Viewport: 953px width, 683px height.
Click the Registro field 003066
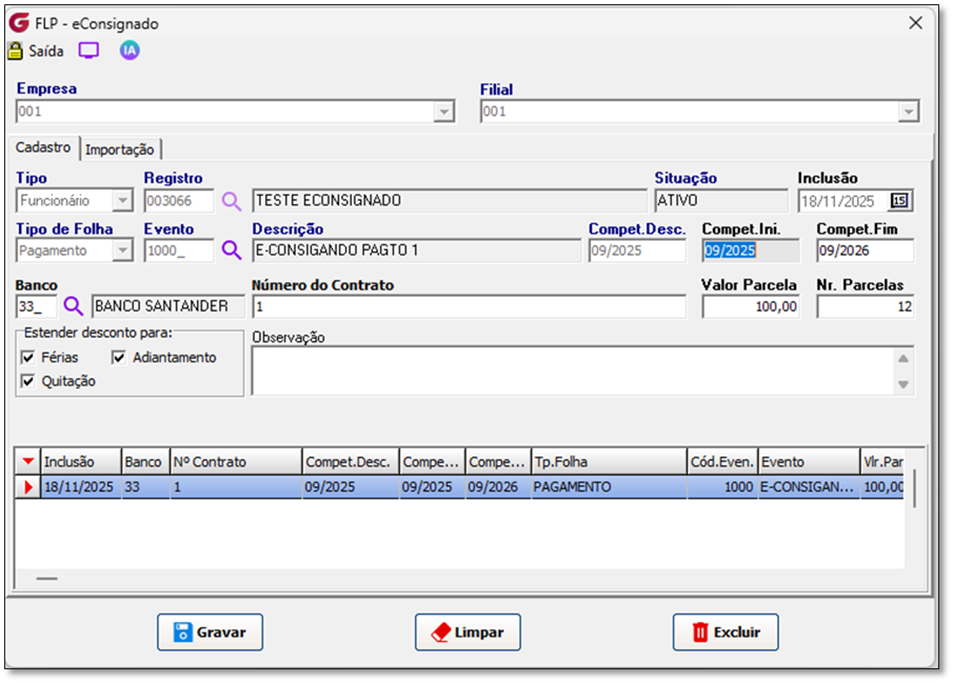pyautogui.click(x=179, y=201)
